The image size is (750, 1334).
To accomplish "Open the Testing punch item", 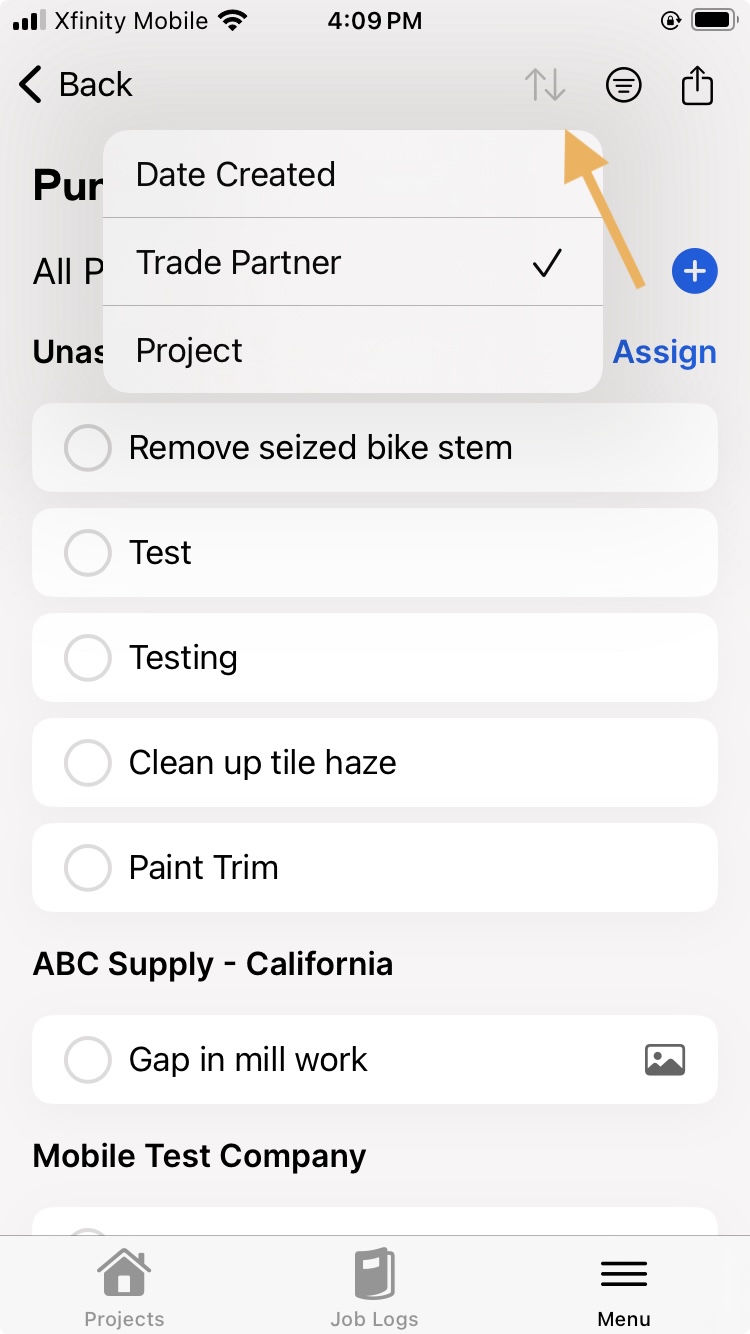I will point(375,657).
